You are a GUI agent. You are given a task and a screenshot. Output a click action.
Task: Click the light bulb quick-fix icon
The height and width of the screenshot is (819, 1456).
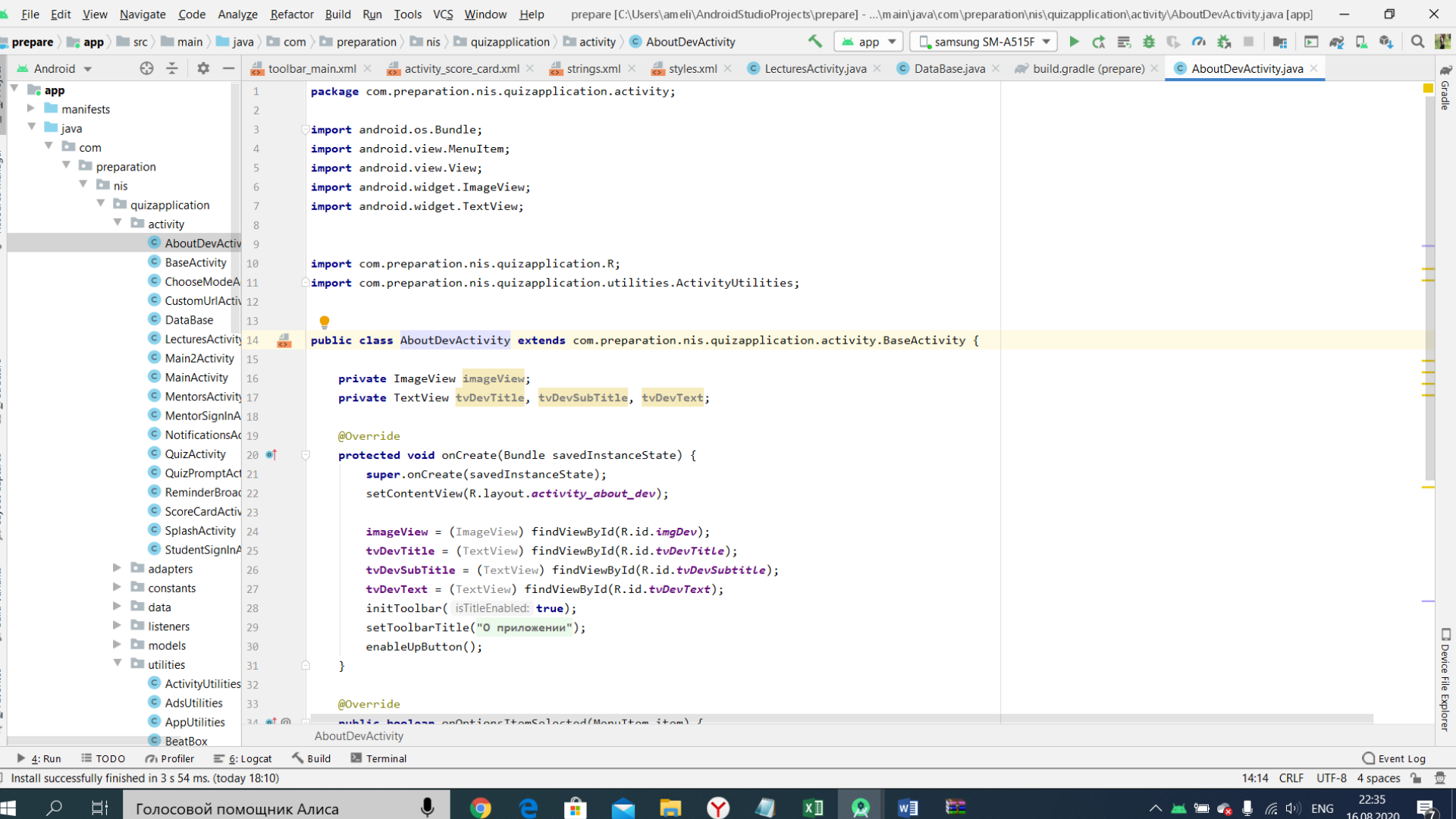pos(325,322)
